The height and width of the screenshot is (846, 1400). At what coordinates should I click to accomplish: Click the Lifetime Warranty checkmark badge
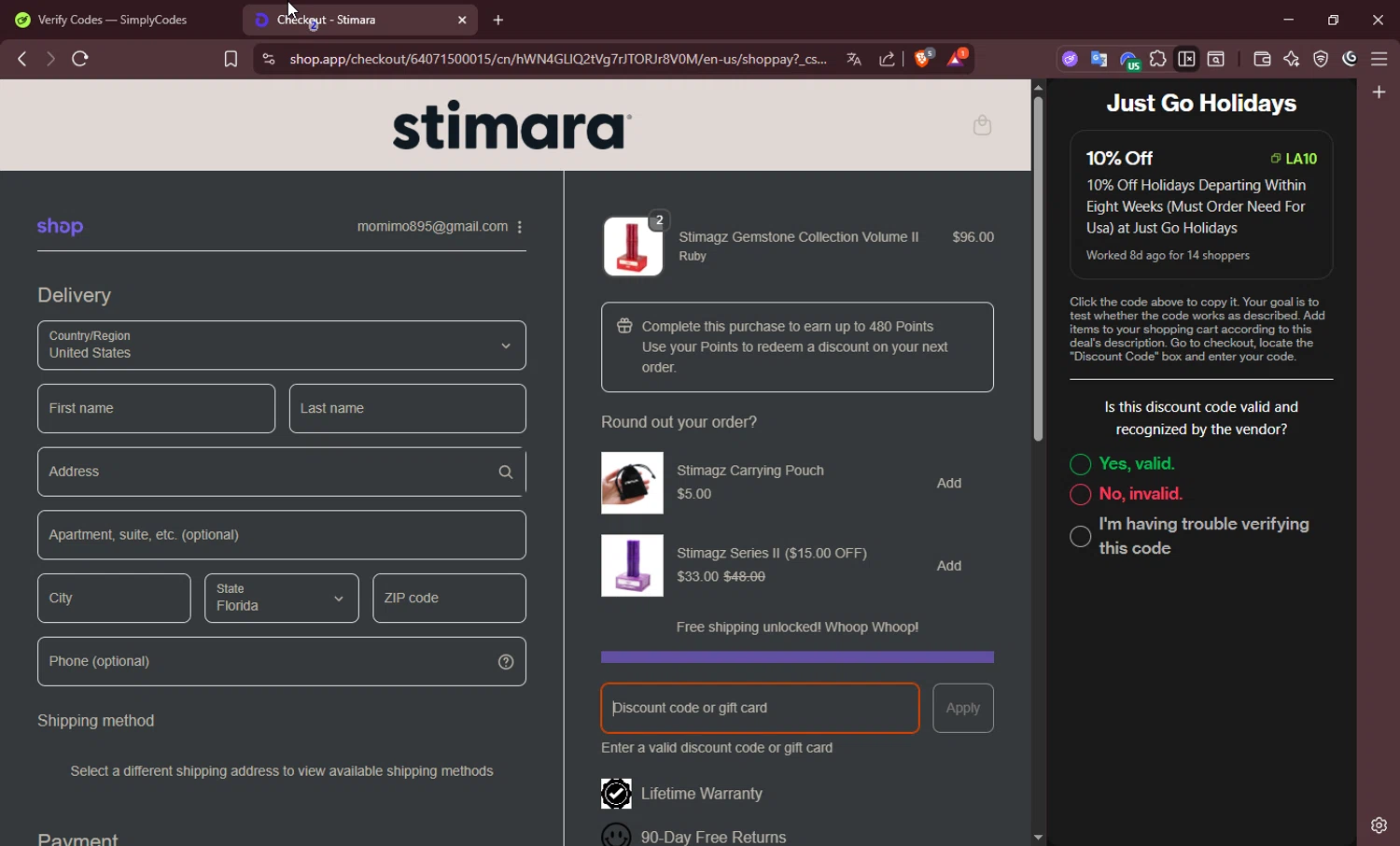pos(616,794)
